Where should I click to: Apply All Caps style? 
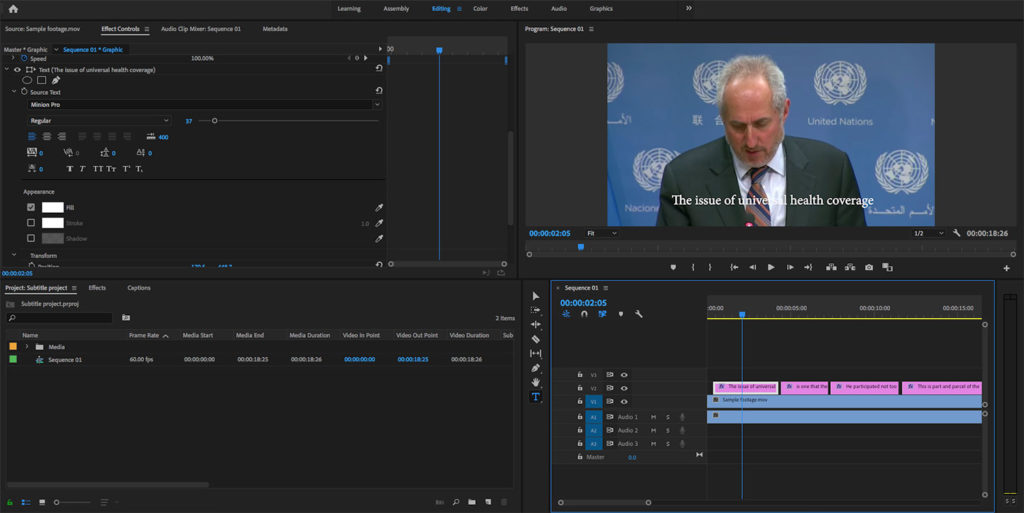(97, 168)
